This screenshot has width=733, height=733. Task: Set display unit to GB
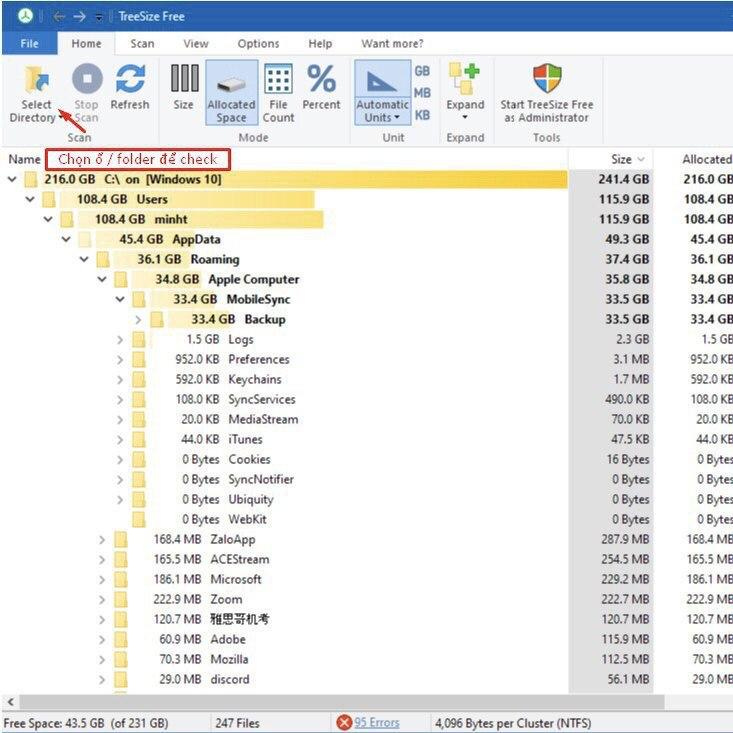coord(422,71)
